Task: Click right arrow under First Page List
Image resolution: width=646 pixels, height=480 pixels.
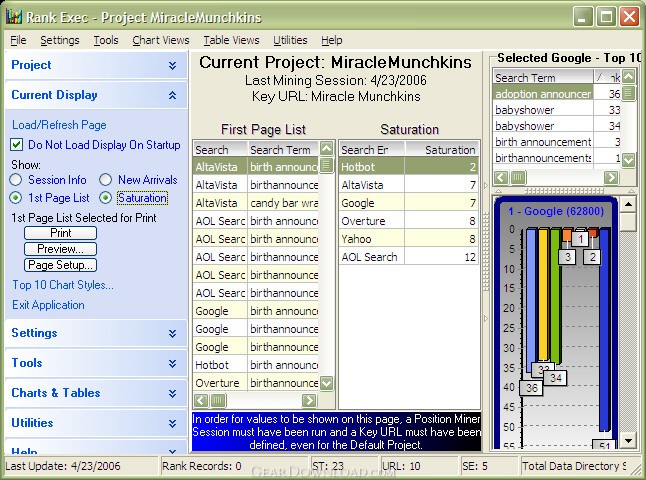Action: pyautogui.click(x=309, y=400)
